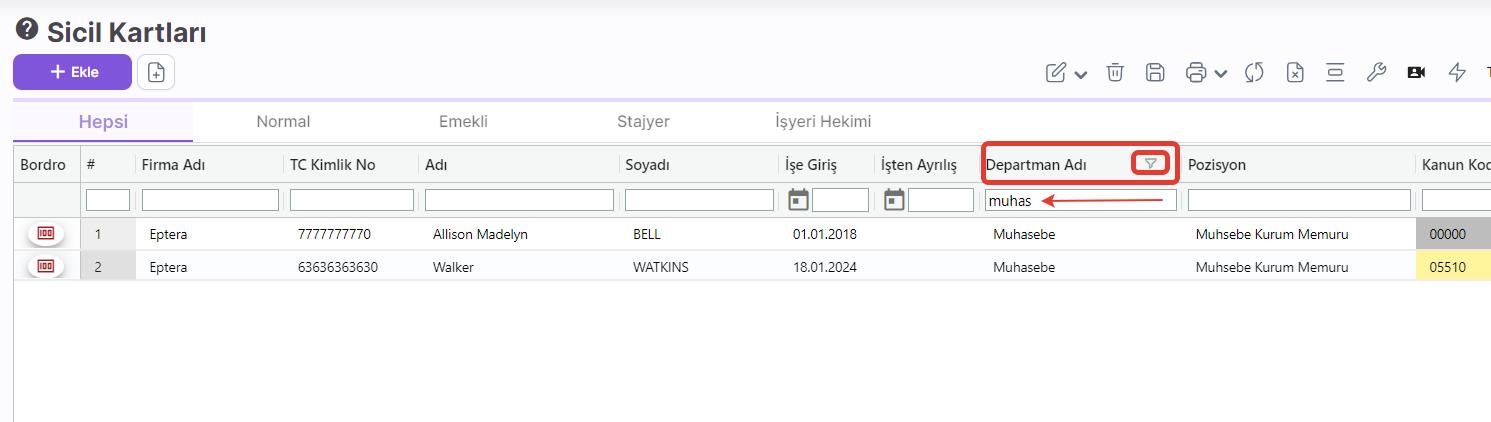Click the refresh arrows icon
The width and height of the screenshot is (1491, 422).
pyautogui.click(x=1255, y=72)
